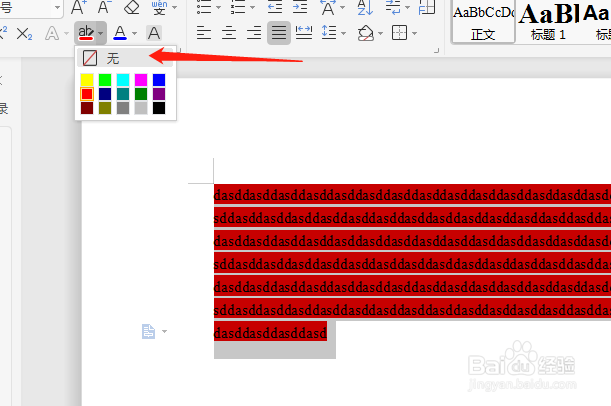Pick the red highlight swatch

click(x=87, y=94)
